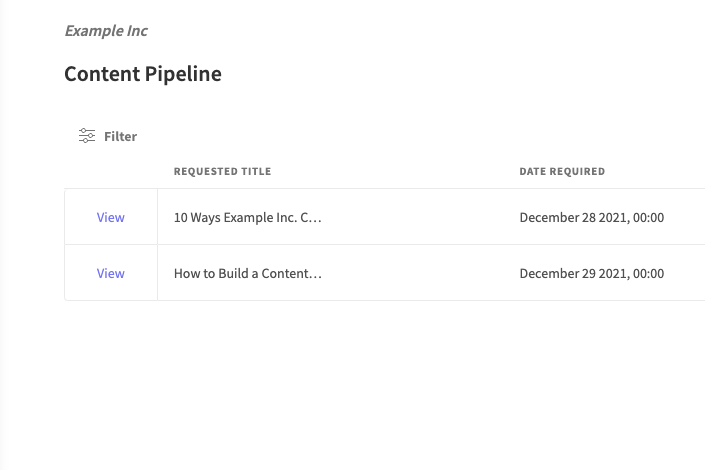The width and height of the screenshot is (705, 470).
Task: Click the truncation ellipsis after '10 Ways Example Inc. C'
Action: 317,217
